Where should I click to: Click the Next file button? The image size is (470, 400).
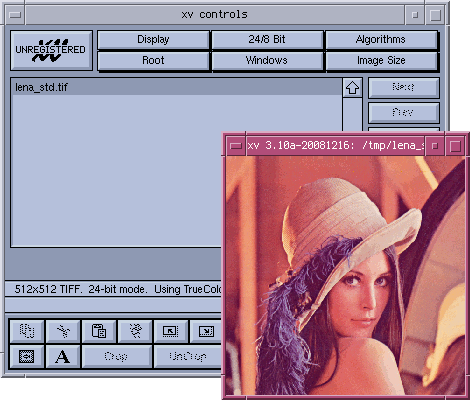(x=404, y=88)
